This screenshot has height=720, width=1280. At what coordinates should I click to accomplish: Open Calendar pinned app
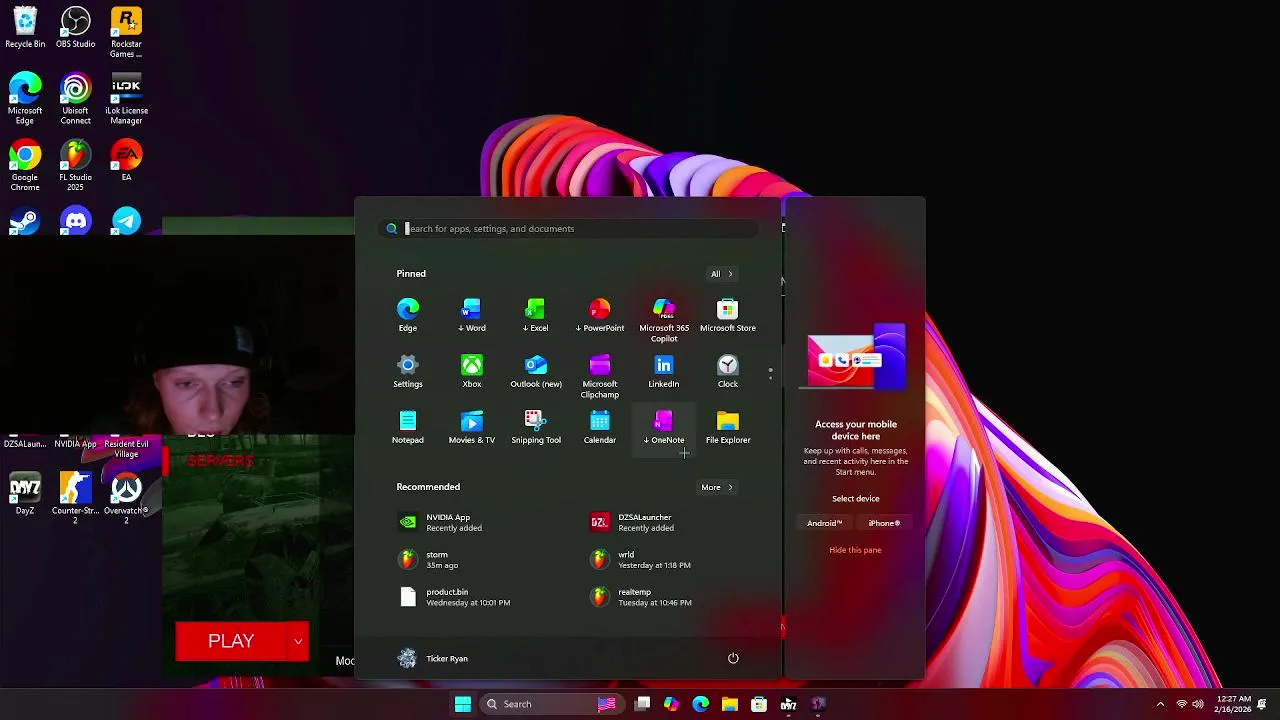click(600, 428)
